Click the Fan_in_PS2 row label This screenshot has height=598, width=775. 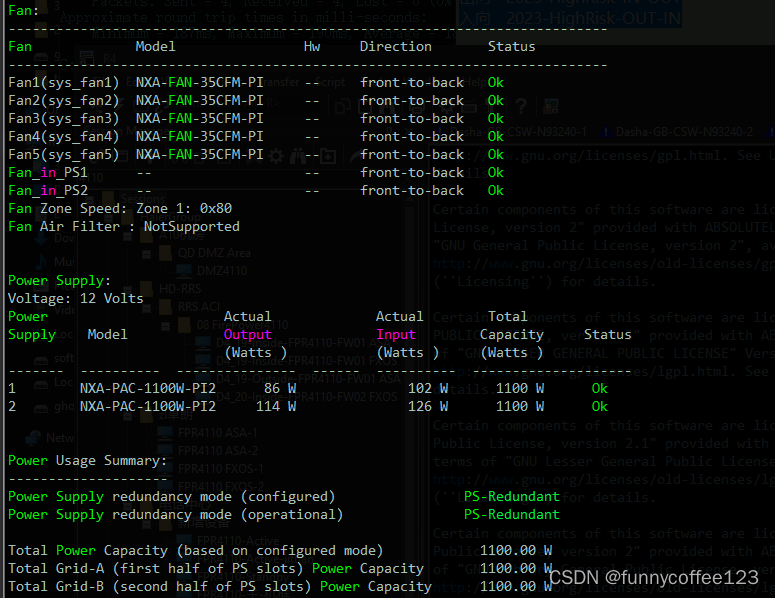(48, 190)
